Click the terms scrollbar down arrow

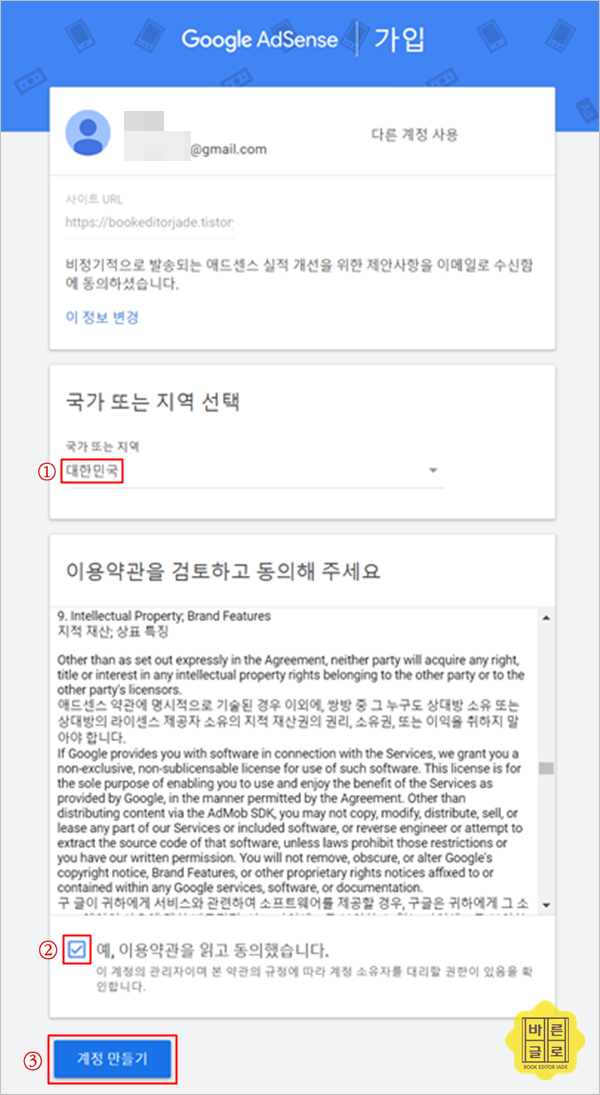click(x=546, y=903)
